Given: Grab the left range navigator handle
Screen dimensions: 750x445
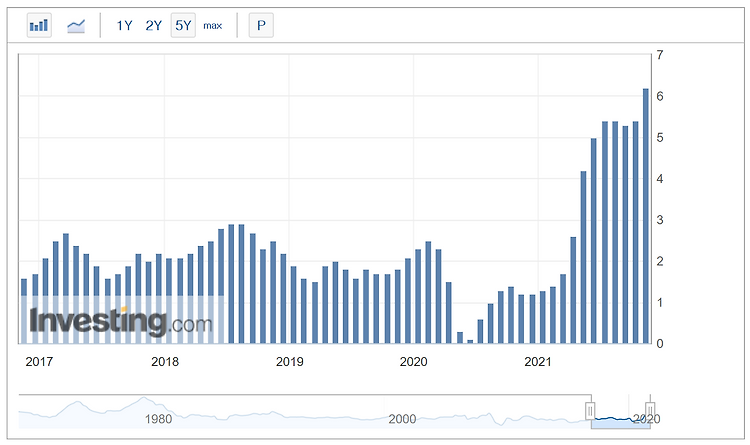Looking at the screenshot, I should 590,411.
